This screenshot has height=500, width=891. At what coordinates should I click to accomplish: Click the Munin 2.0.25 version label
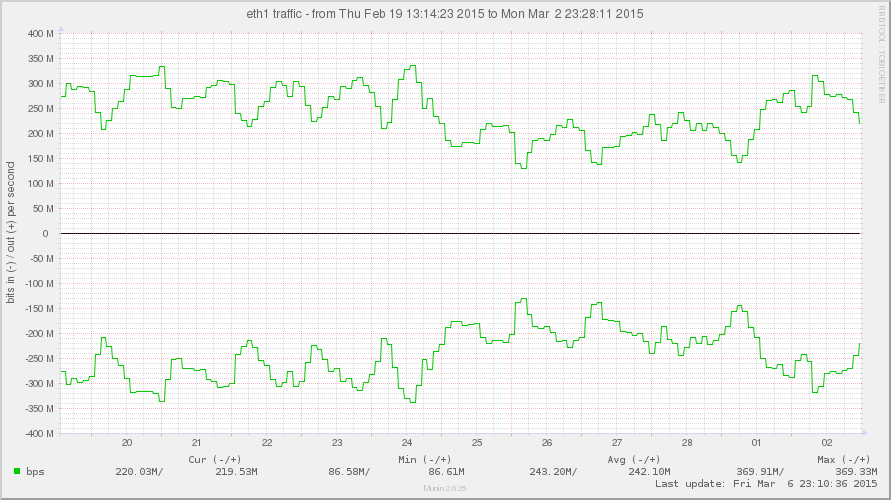click(x=445, y=489)
